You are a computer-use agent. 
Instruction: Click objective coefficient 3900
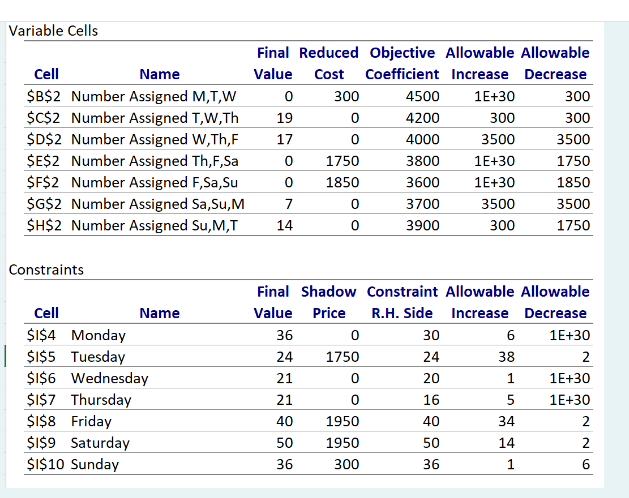422,225
